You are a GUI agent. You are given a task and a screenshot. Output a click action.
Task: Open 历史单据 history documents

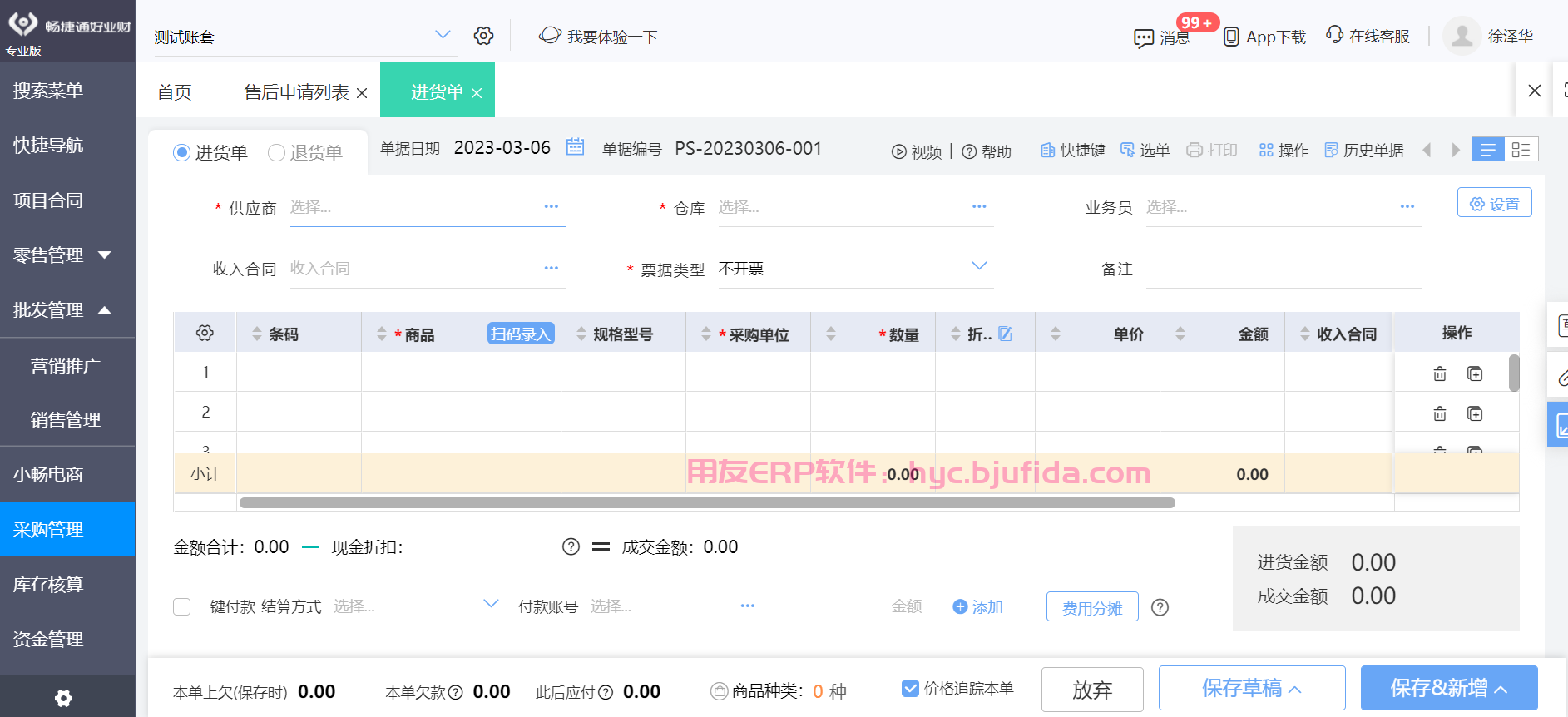1363,151
